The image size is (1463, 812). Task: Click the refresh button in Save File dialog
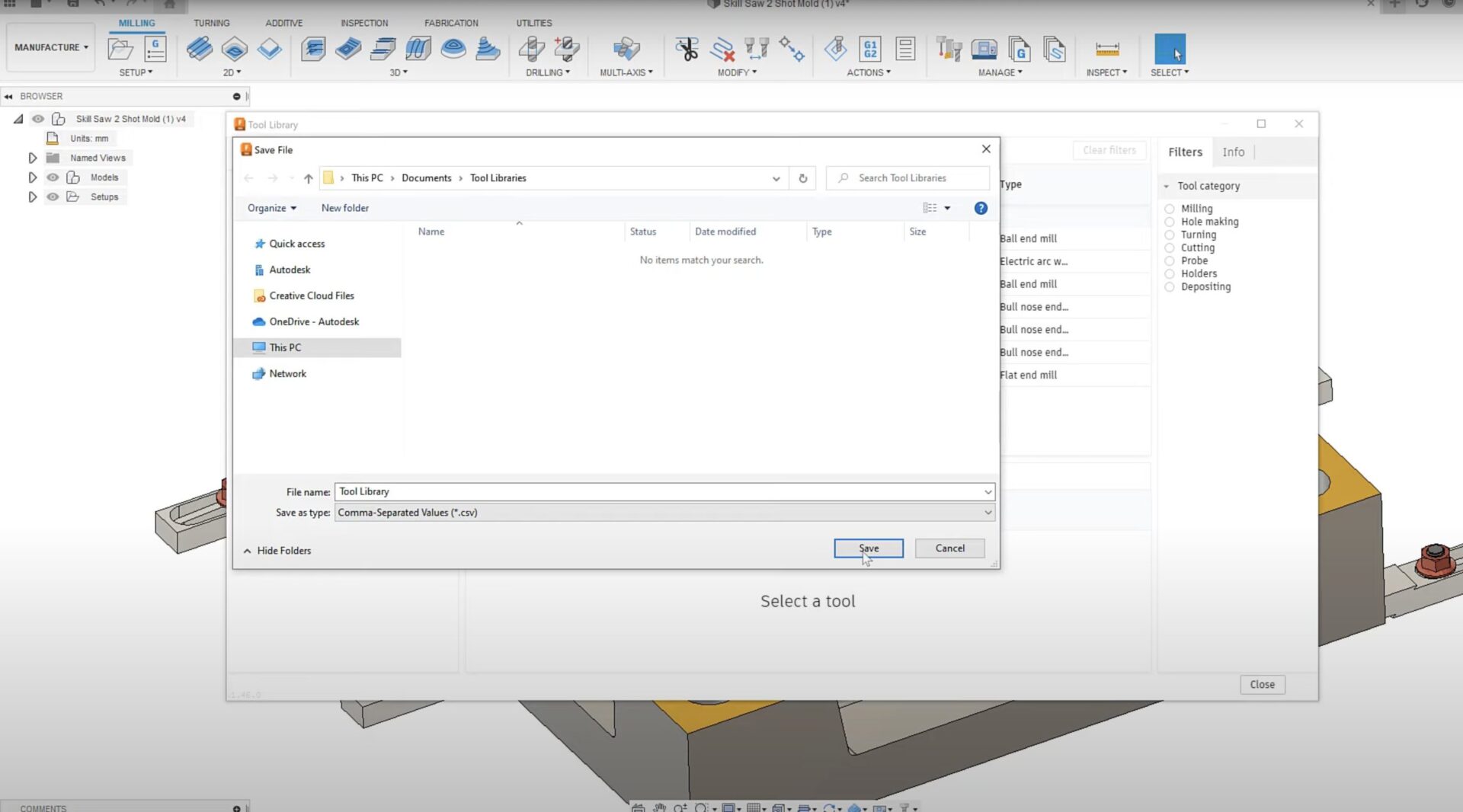point(802,178)
